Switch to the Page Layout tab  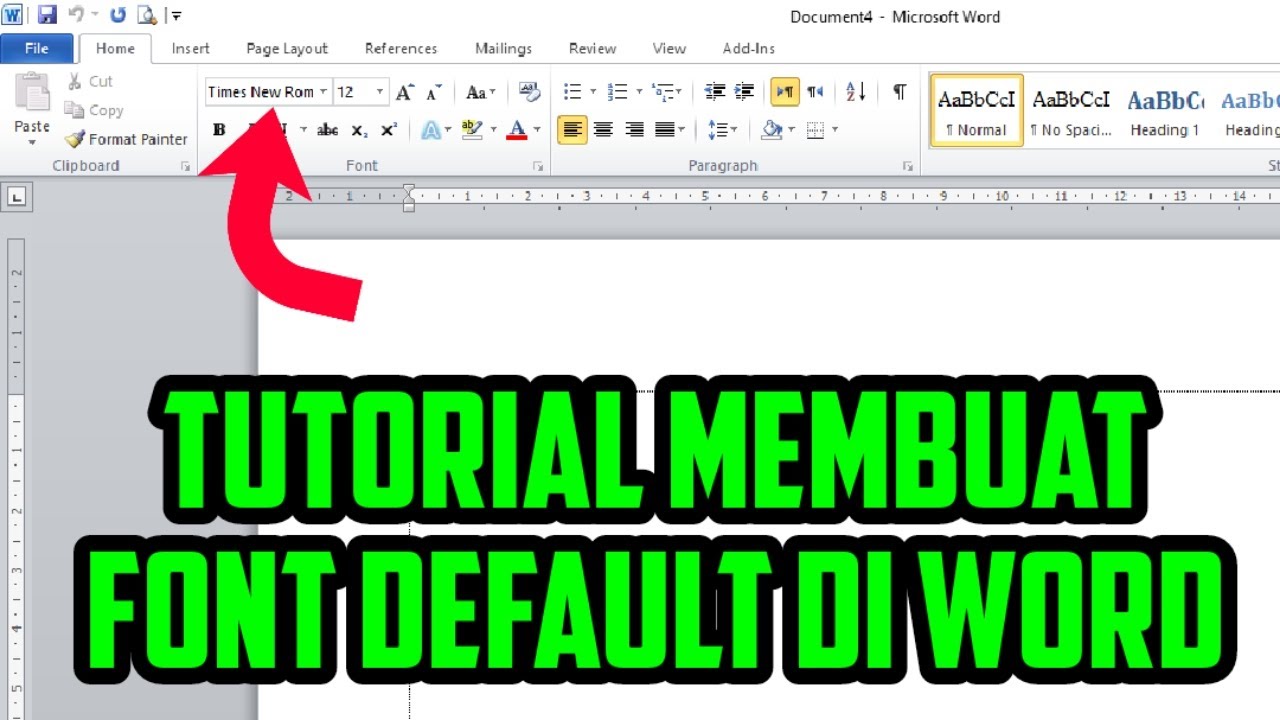point(287,48)
